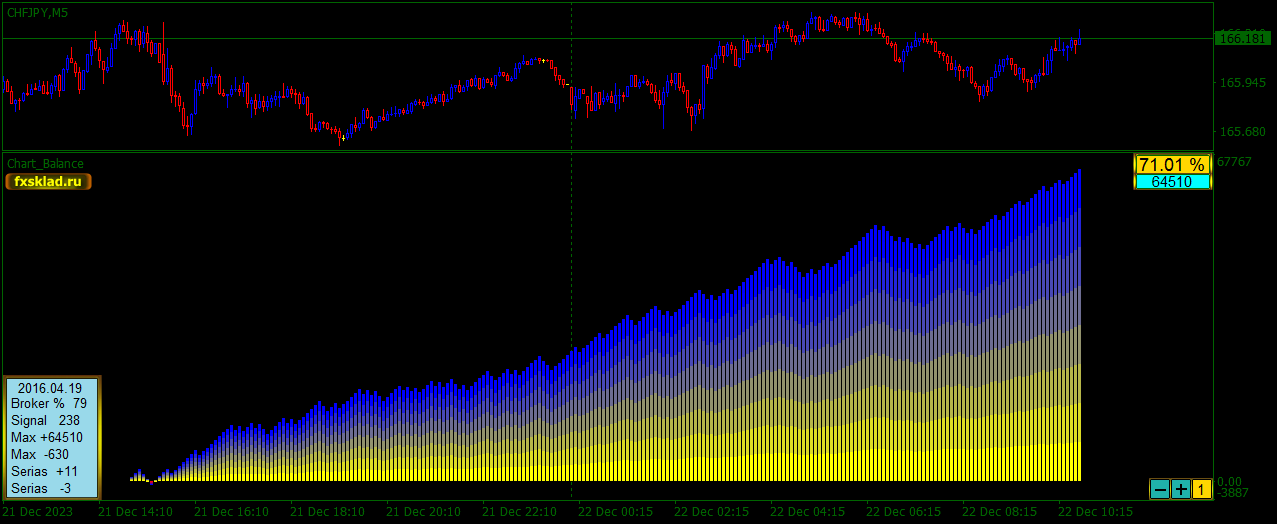Click the minus zoom button

click(1160, 489)
